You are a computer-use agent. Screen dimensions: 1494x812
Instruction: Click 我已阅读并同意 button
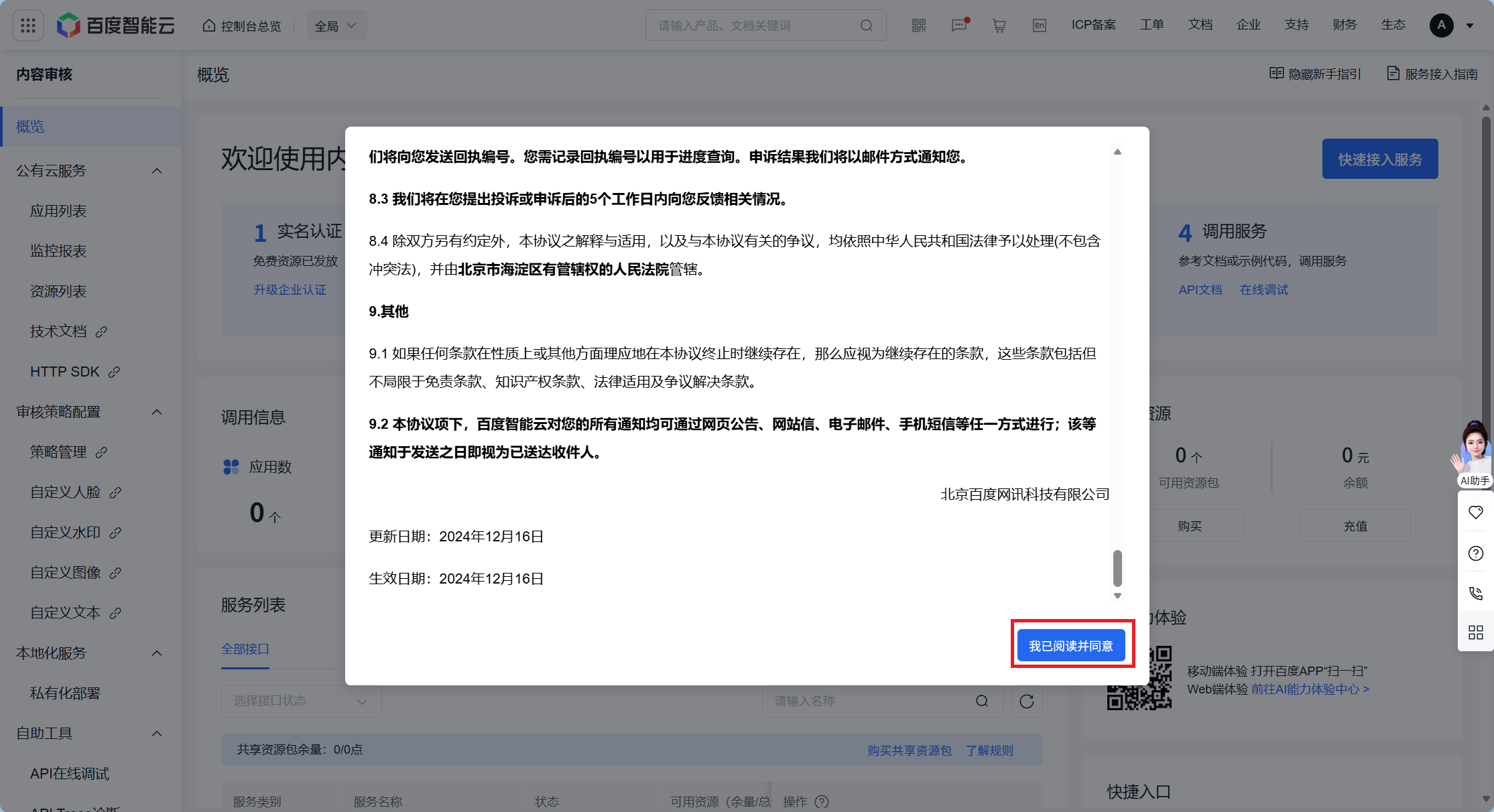(x=1071, y=646)
